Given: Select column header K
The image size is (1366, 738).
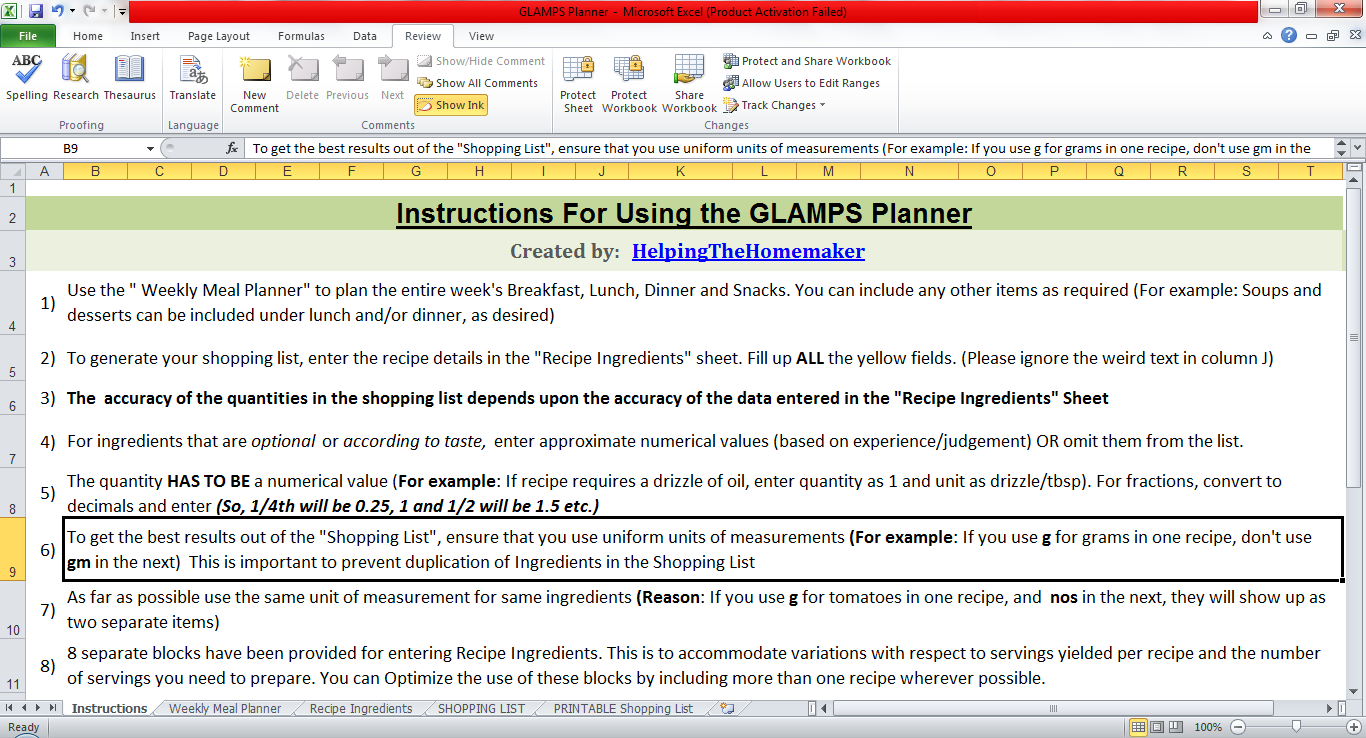Looking at the screenshot, I should click(680, 171).
